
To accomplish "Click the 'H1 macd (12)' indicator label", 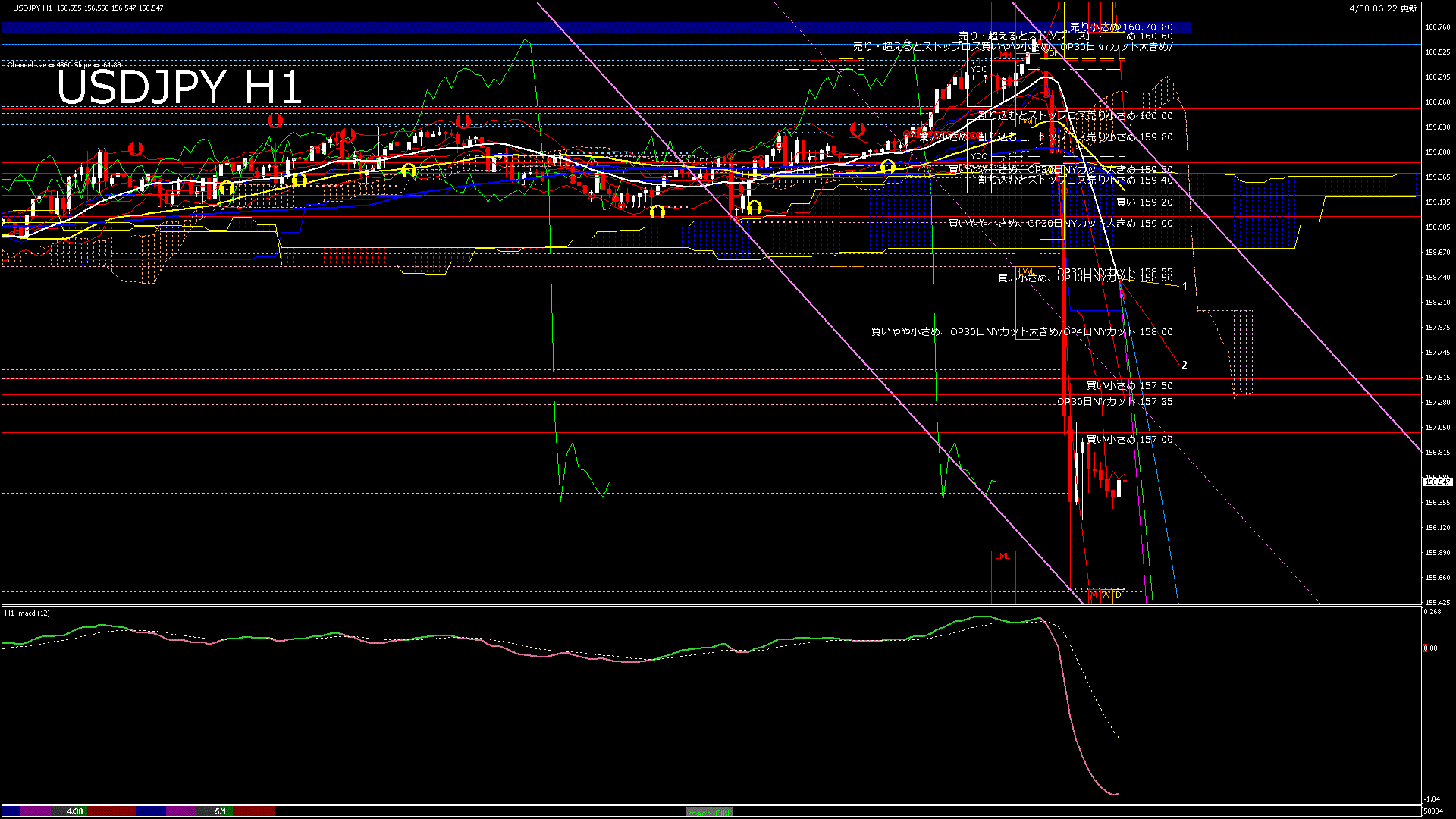I will pyautogui.click(x=28, y=613).
